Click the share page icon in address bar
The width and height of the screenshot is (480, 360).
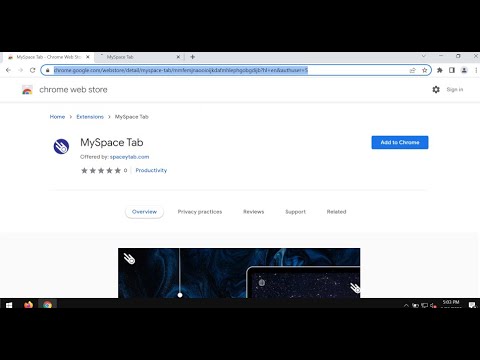click(413, 70)
